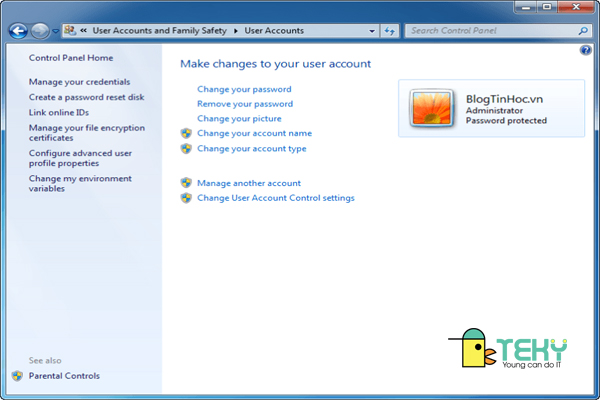Click the BlogTinHoc.vn account flower picture

(x=432, y=108)
